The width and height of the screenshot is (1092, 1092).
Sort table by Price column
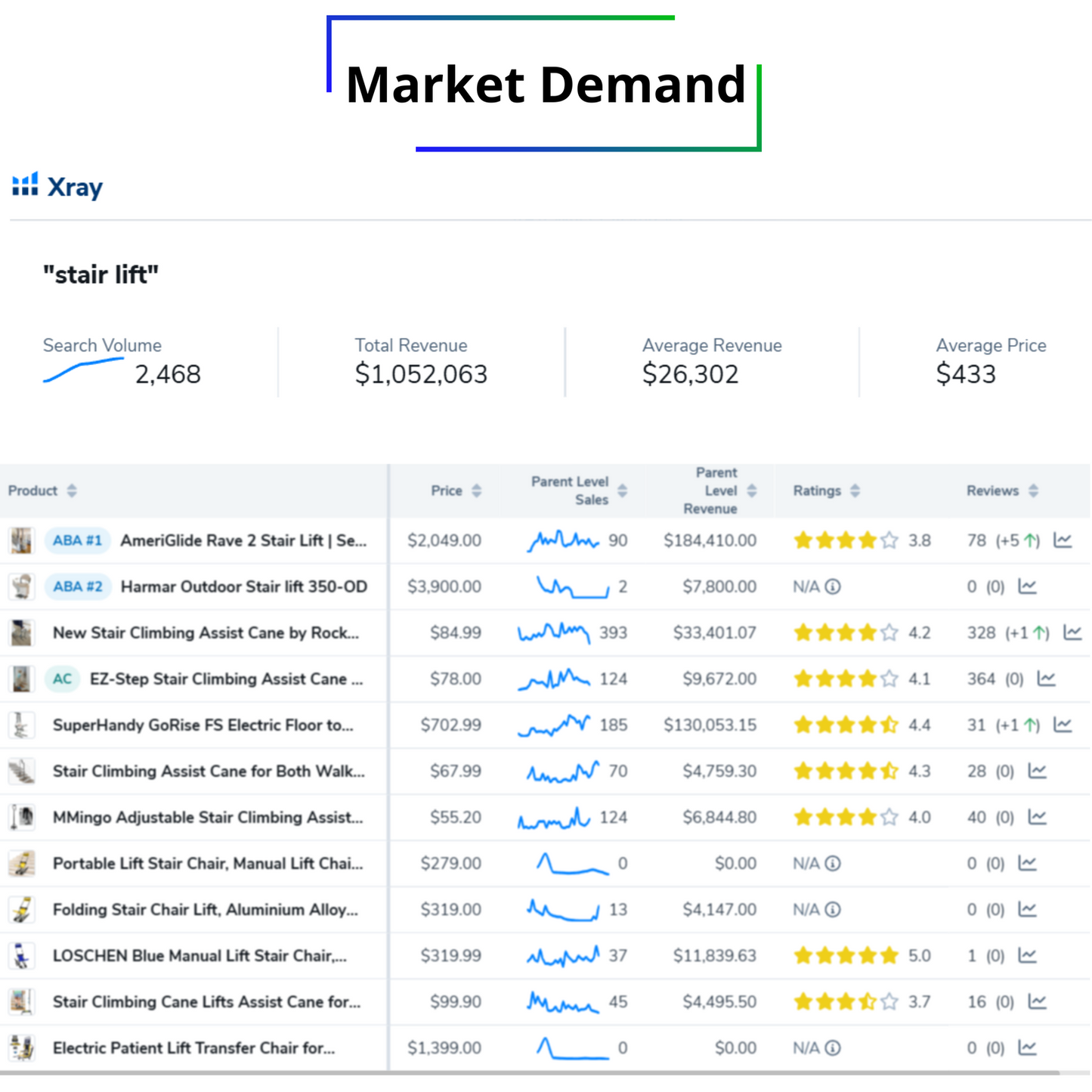coord(476,490)
